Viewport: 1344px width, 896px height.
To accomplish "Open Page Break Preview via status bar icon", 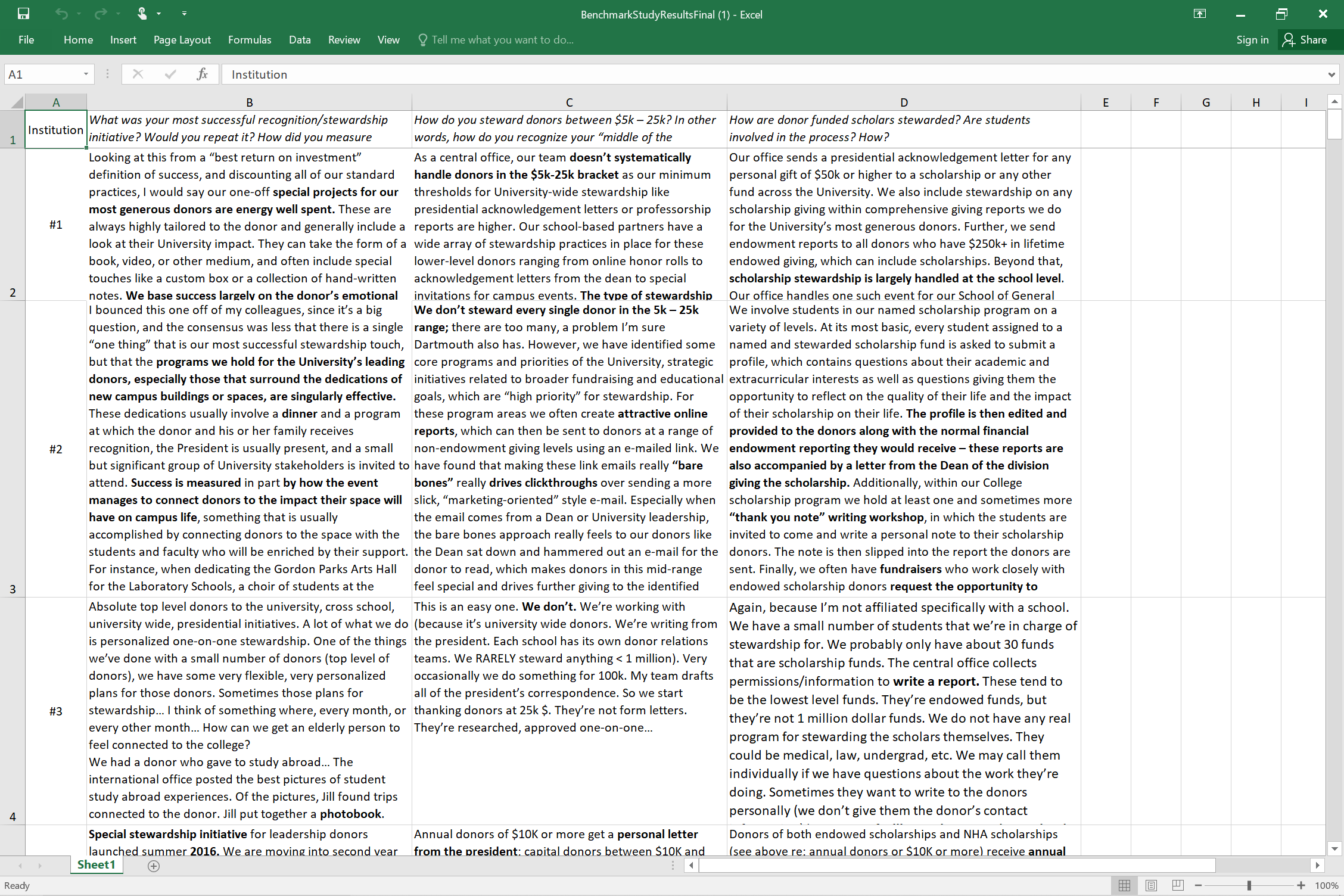I will click(1178, 885).
